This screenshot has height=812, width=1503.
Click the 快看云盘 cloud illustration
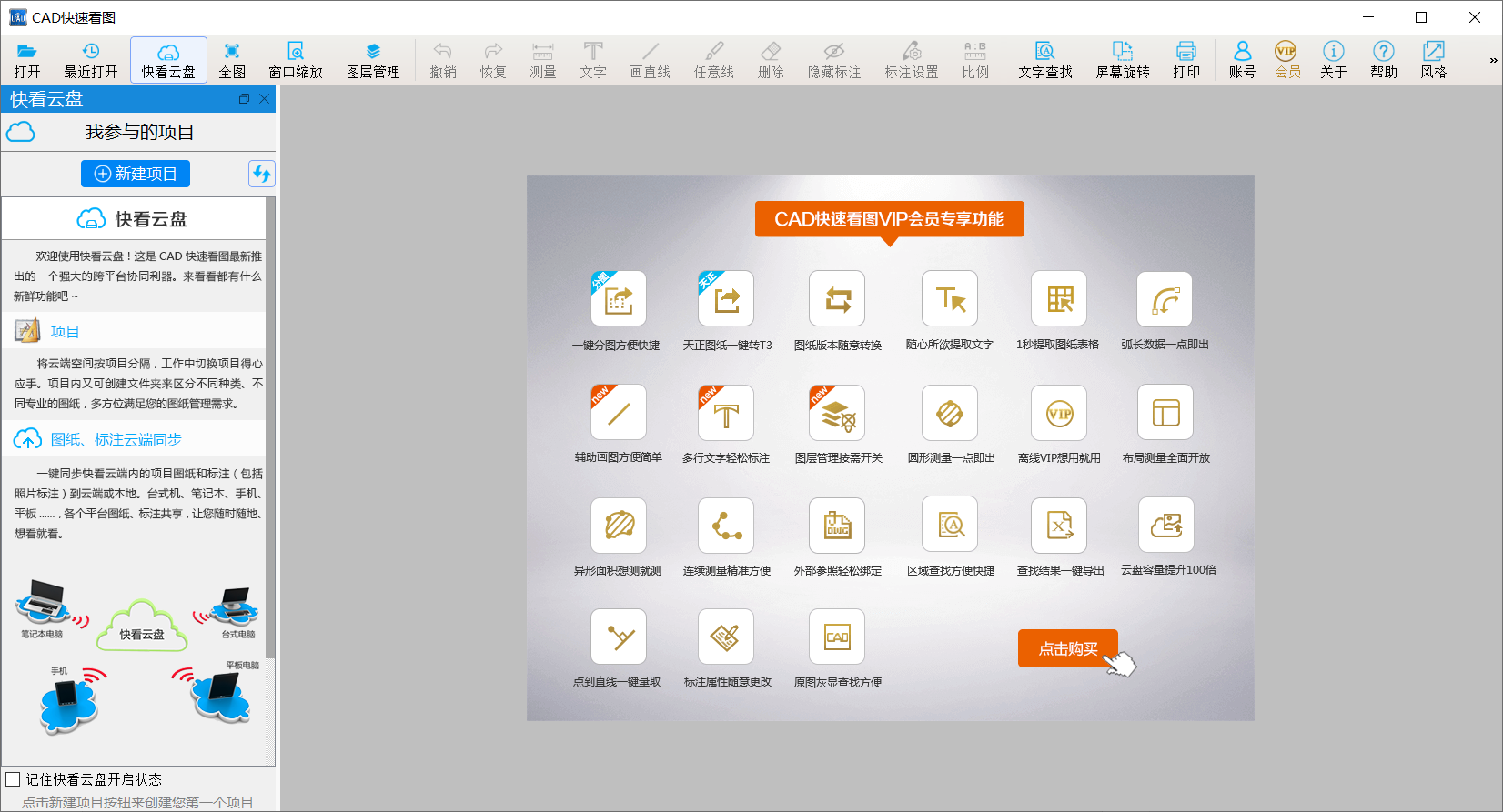pos(142,626)
